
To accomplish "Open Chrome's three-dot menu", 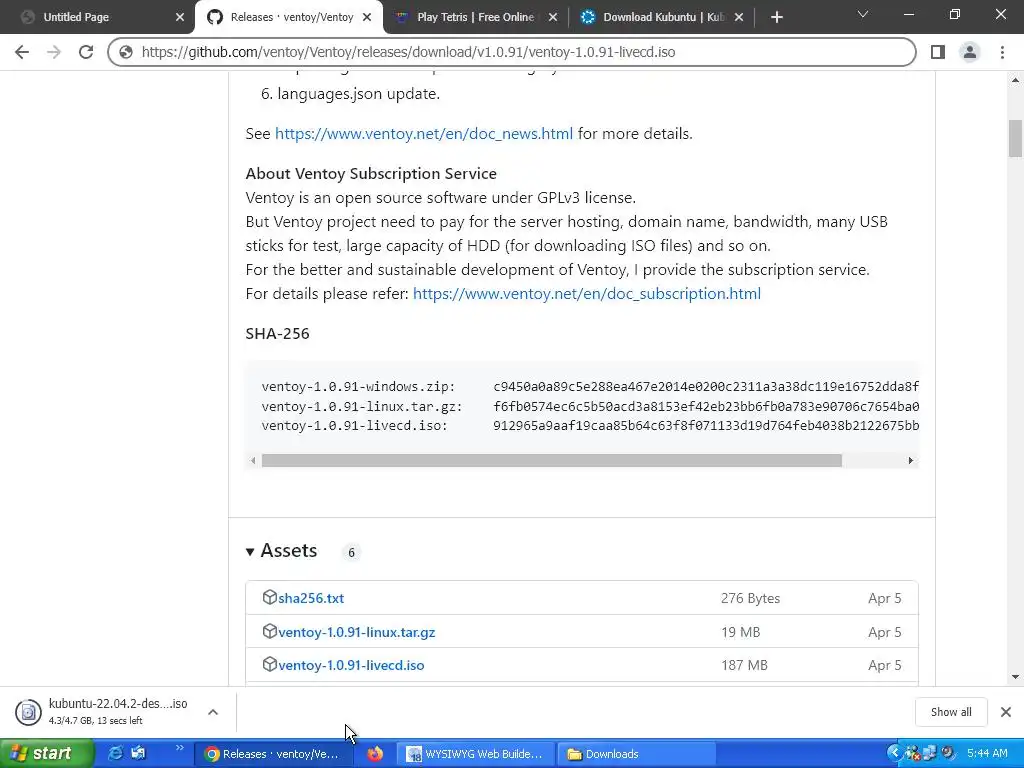I will click(1002, 52).
